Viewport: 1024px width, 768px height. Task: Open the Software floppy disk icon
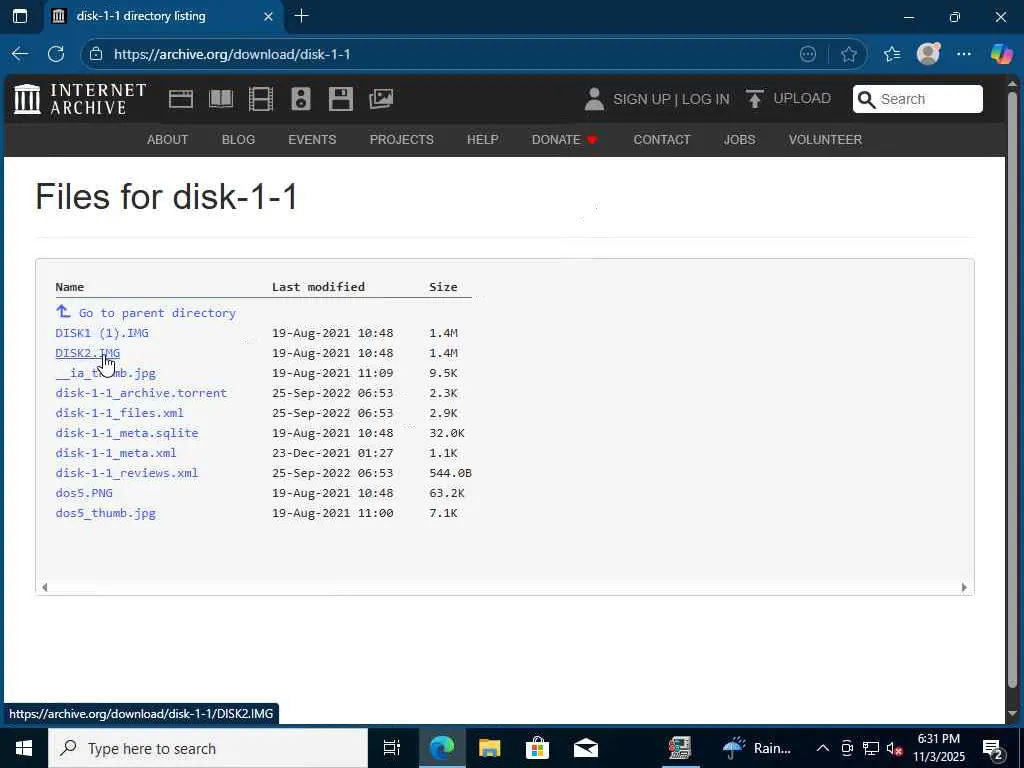point(341,99)
